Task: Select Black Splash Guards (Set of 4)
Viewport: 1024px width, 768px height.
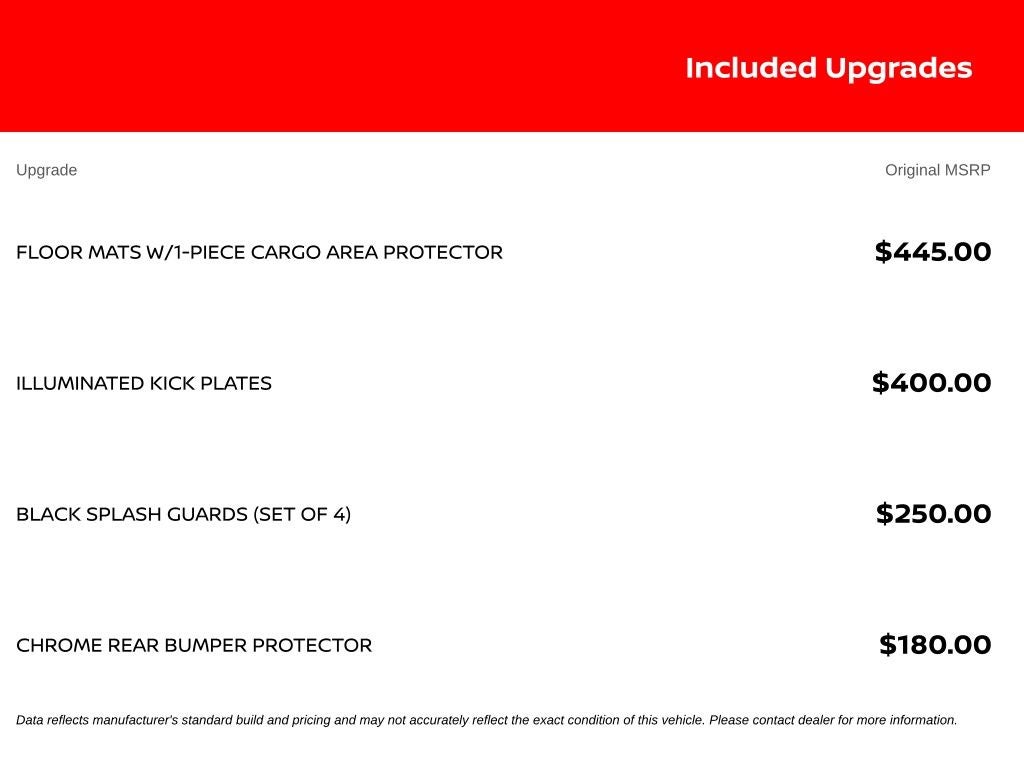Action: pos(184,515)
